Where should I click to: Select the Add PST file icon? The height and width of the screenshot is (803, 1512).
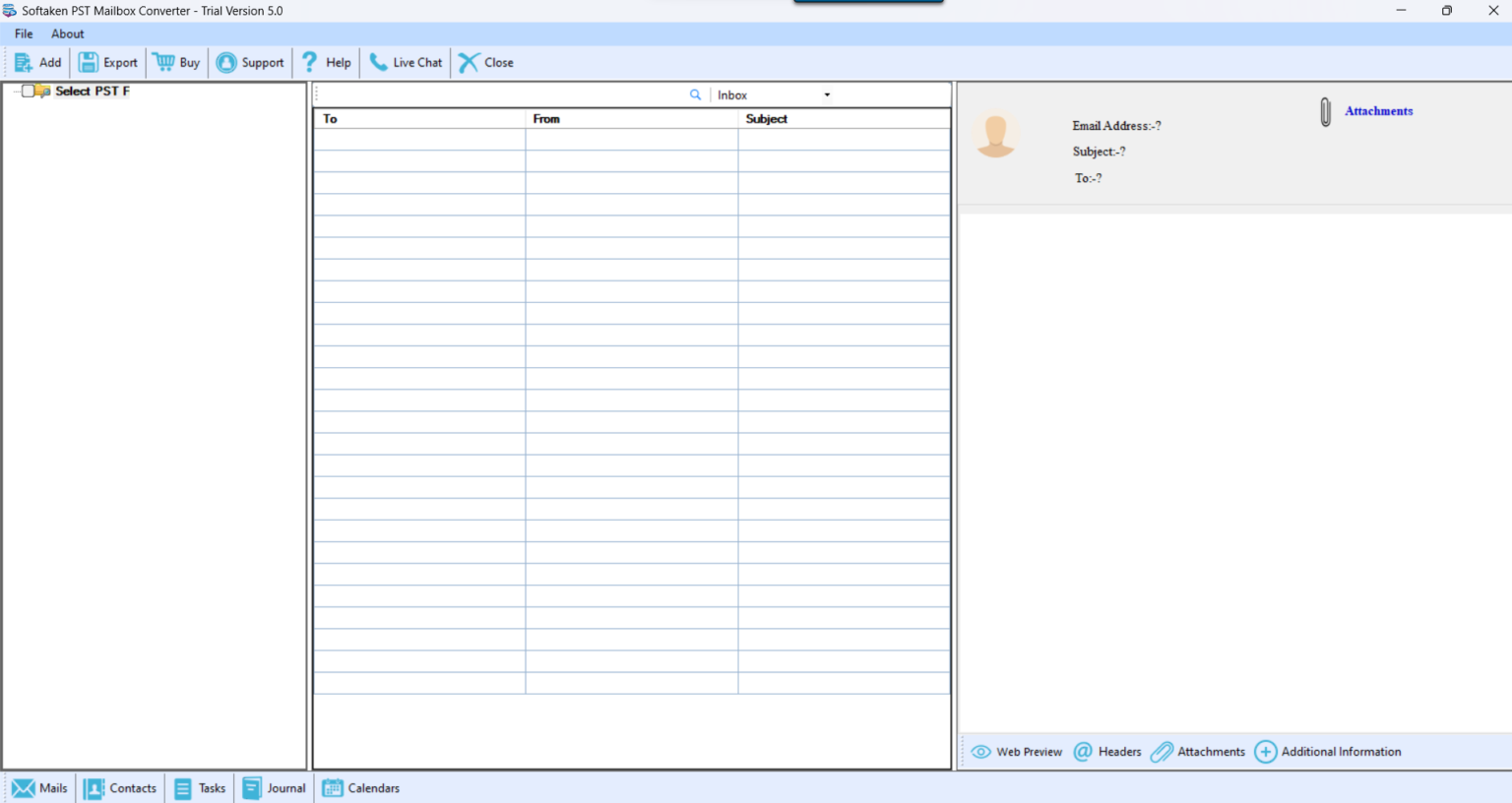coord(24,62)
